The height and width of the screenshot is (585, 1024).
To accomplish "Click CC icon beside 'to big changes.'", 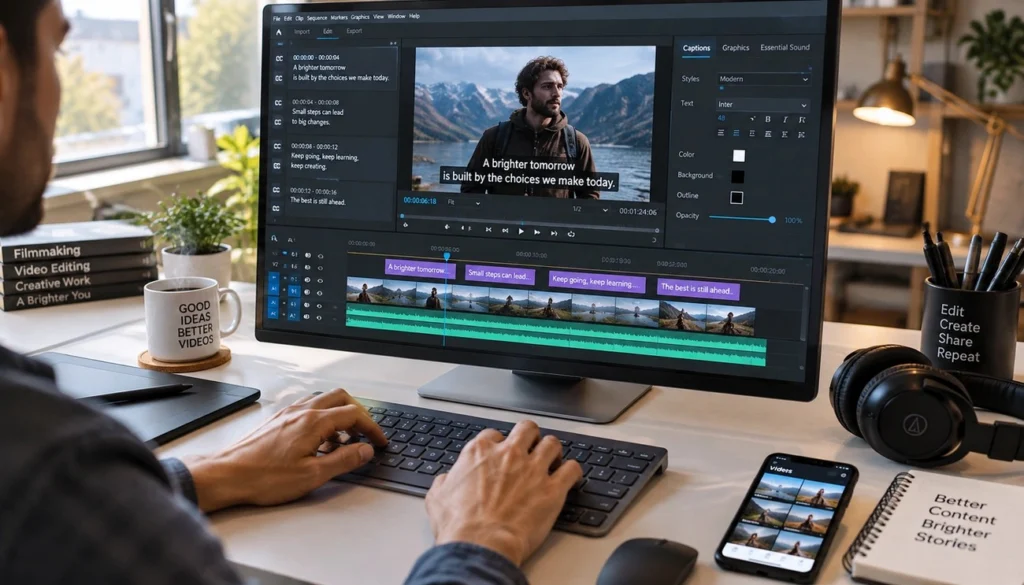I will coord(278,122).
